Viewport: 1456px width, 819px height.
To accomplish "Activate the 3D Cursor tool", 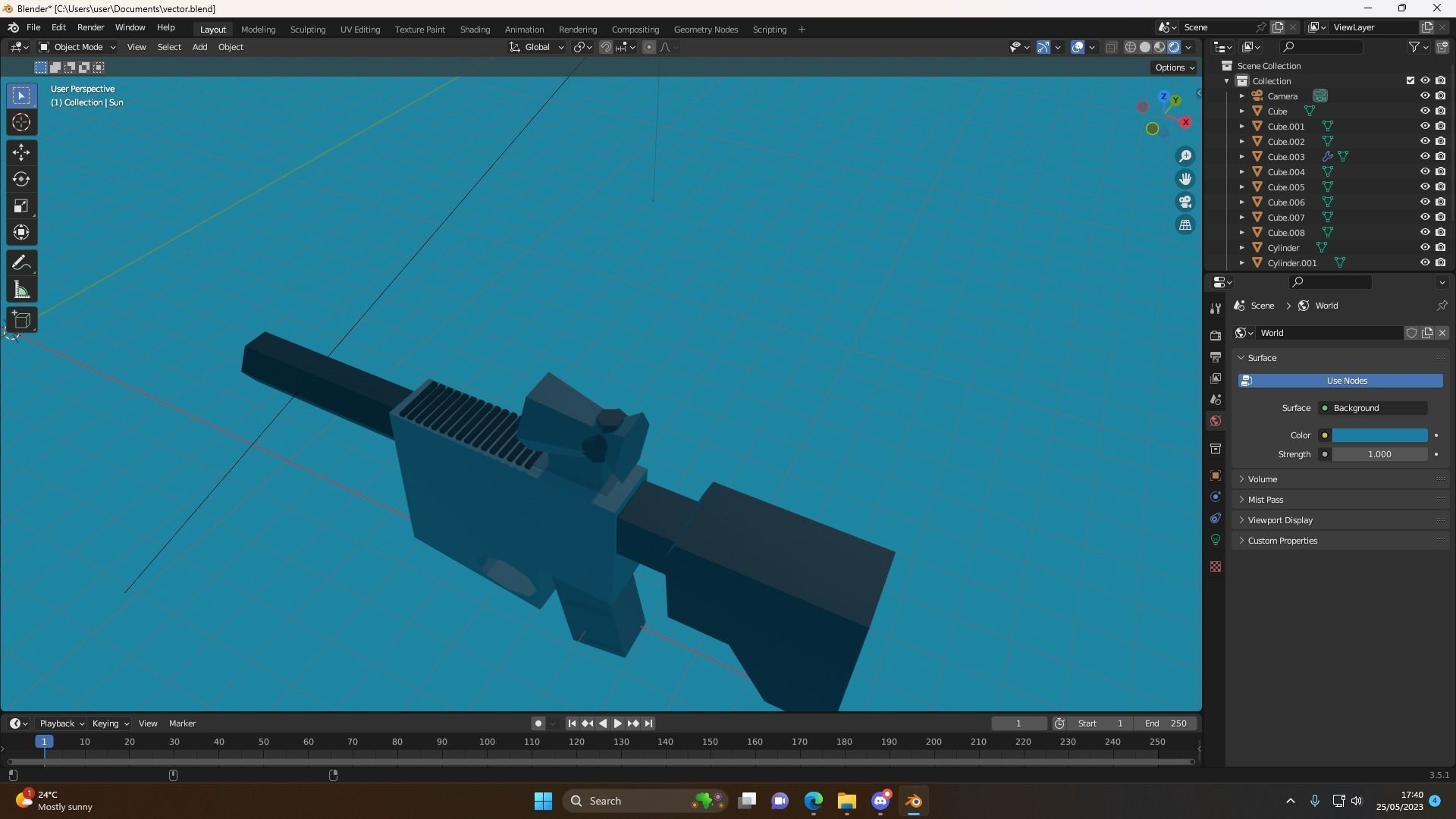I will click(x=21, y=122).
